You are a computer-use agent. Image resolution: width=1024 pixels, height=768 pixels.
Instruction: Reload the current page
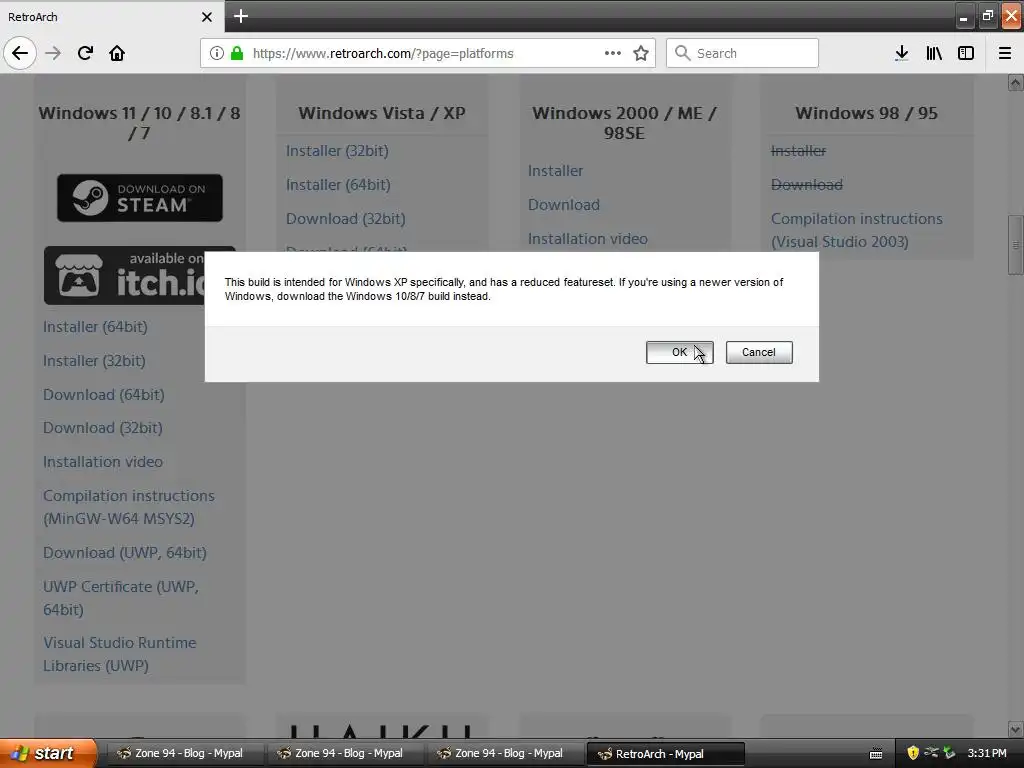click(x=85, y=53)
